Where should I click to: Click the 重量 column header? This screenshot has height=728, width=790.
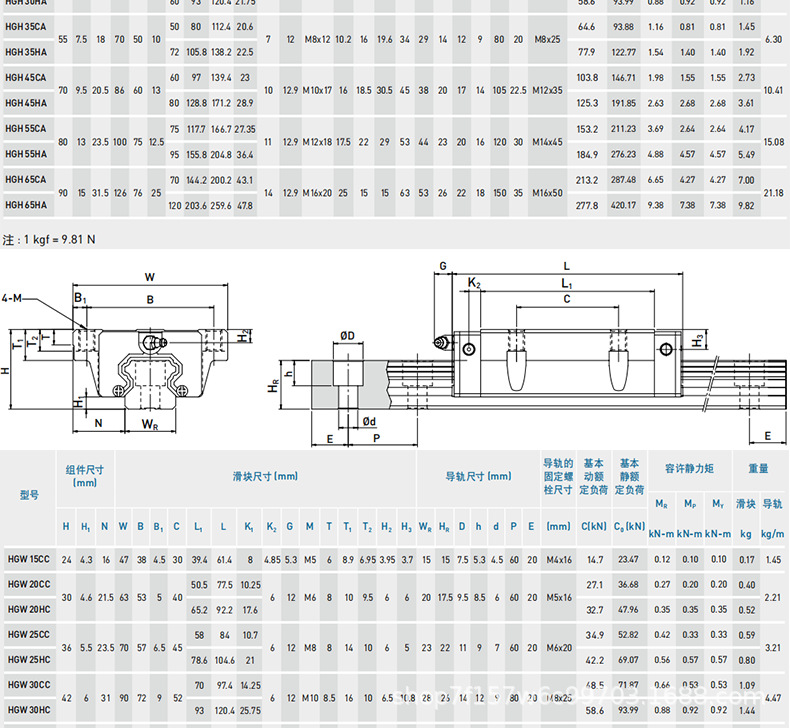click(758, 469)
